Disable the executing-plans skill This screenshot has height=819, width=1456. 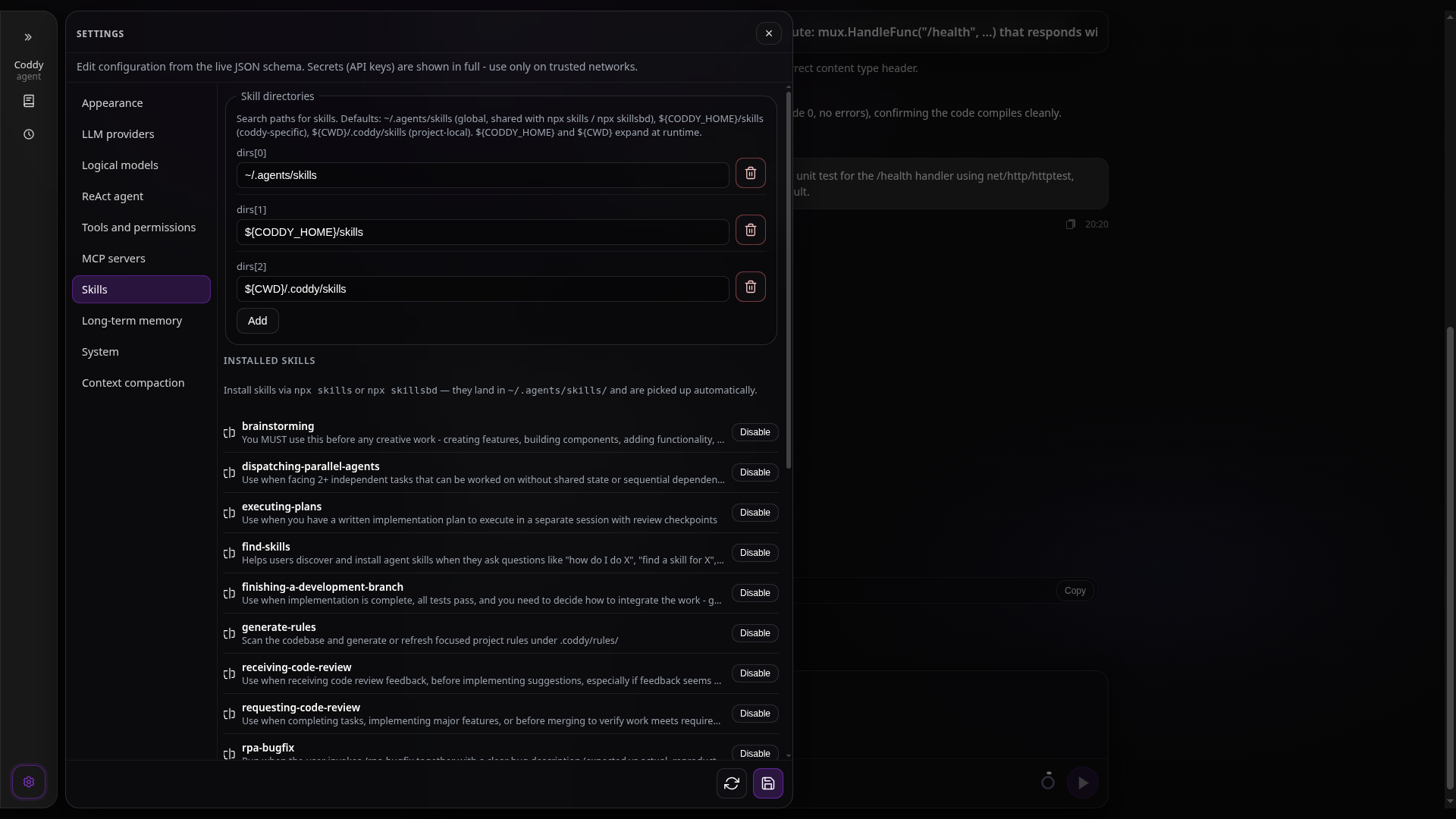click(x=755, y=513)
